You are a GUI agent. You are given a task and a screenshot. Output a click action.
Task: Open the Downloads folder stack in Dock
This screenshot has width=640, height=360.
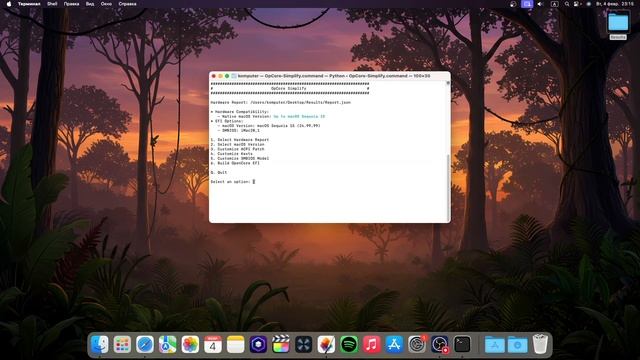(x=518, y=345)
